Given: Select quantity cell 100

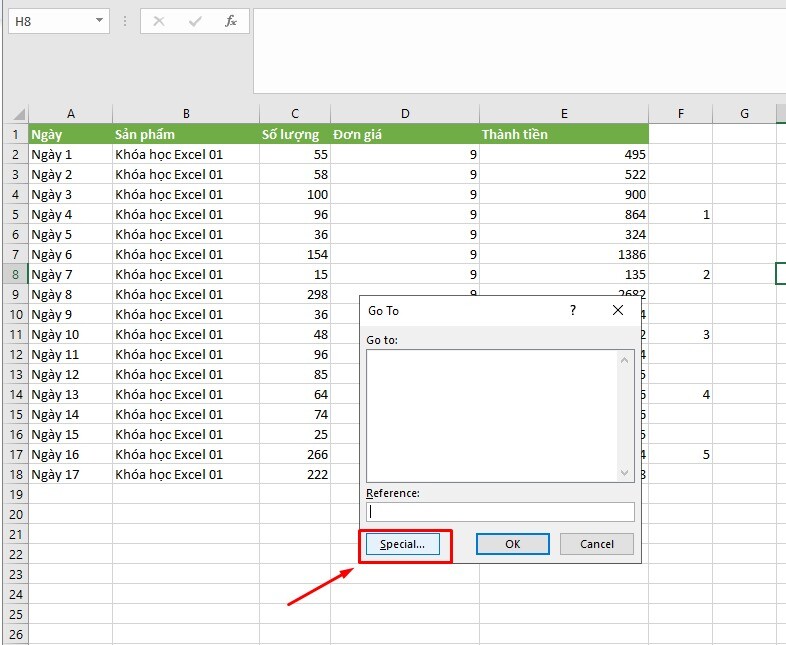Looking at the screenshot, I should pos(295,194).
